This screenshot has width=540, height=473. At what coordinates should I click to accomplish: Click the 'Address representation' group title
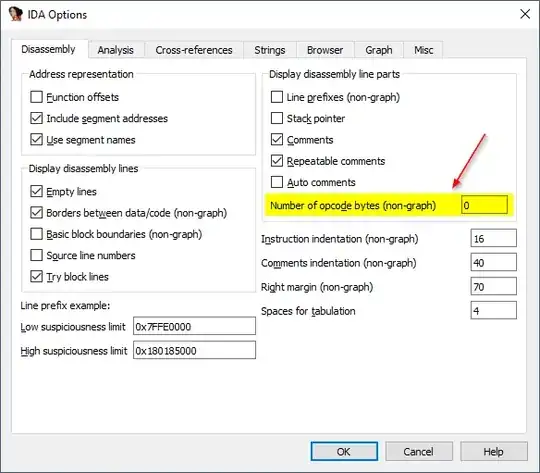(x=81, y=74)
